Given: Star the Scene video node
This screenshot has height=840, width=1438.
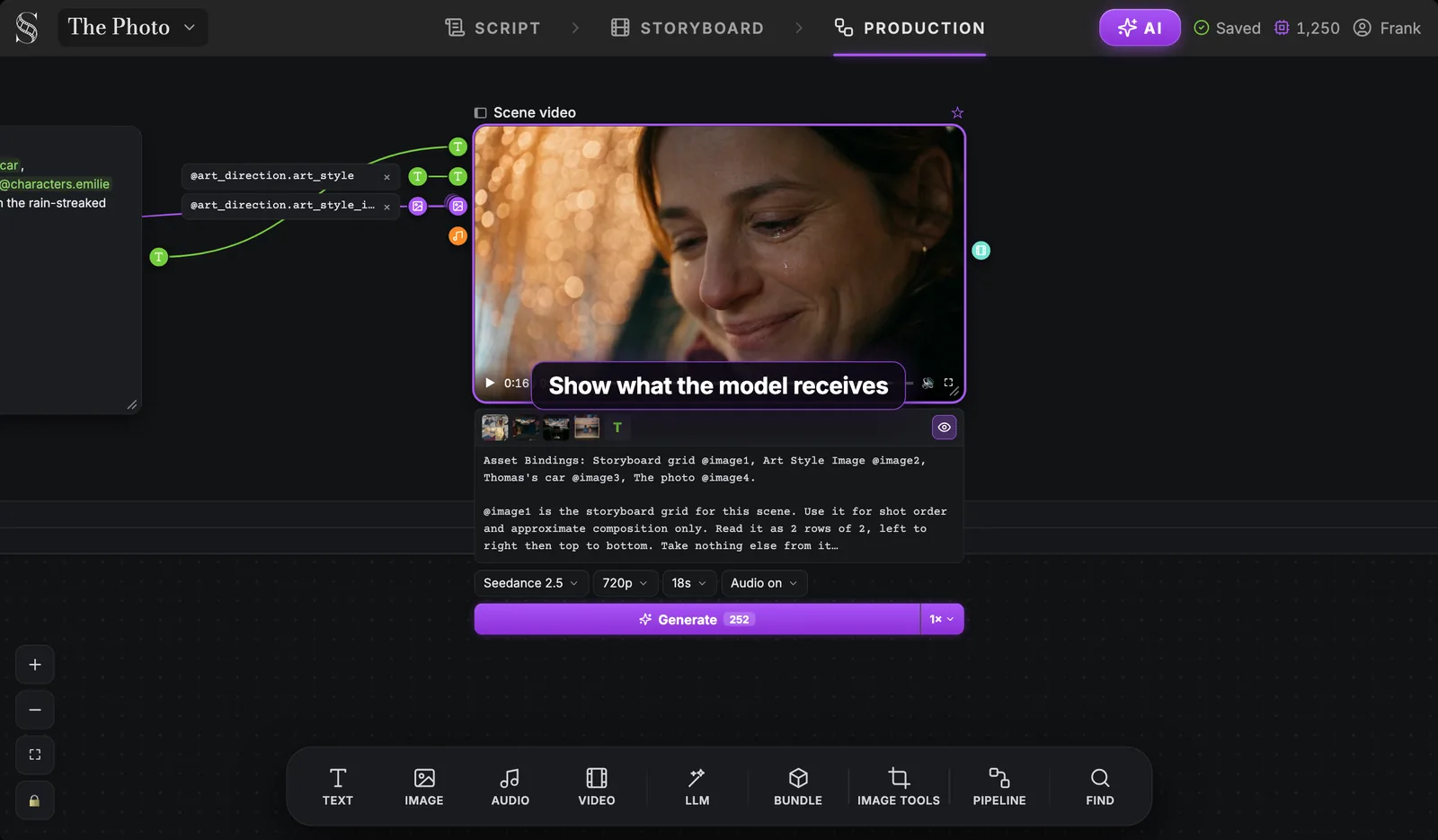Looking at the screenshot, I should pyautogui.click(x=957, y=112).
